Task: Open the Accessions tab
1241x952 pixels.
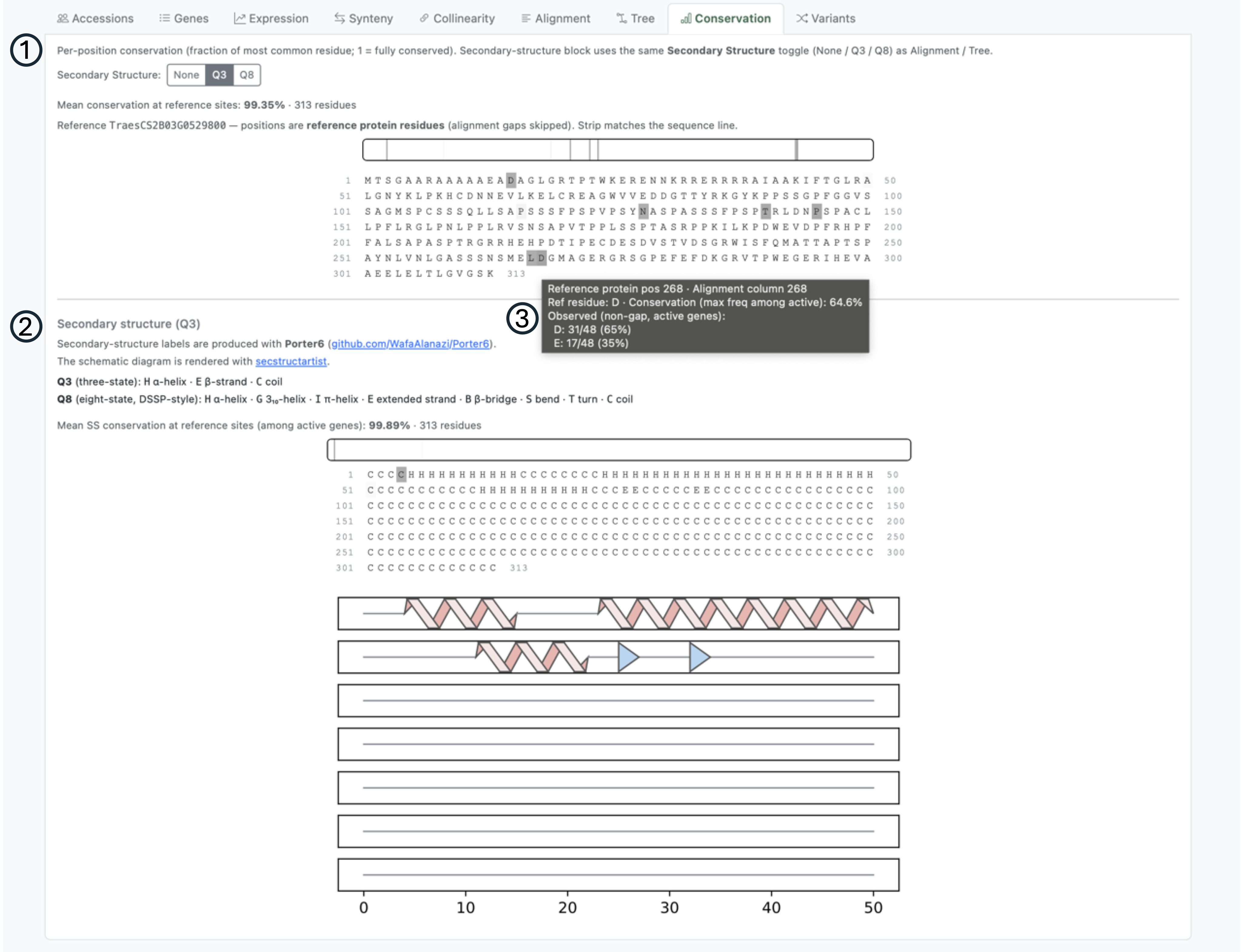Action: [x=95, y=19]
